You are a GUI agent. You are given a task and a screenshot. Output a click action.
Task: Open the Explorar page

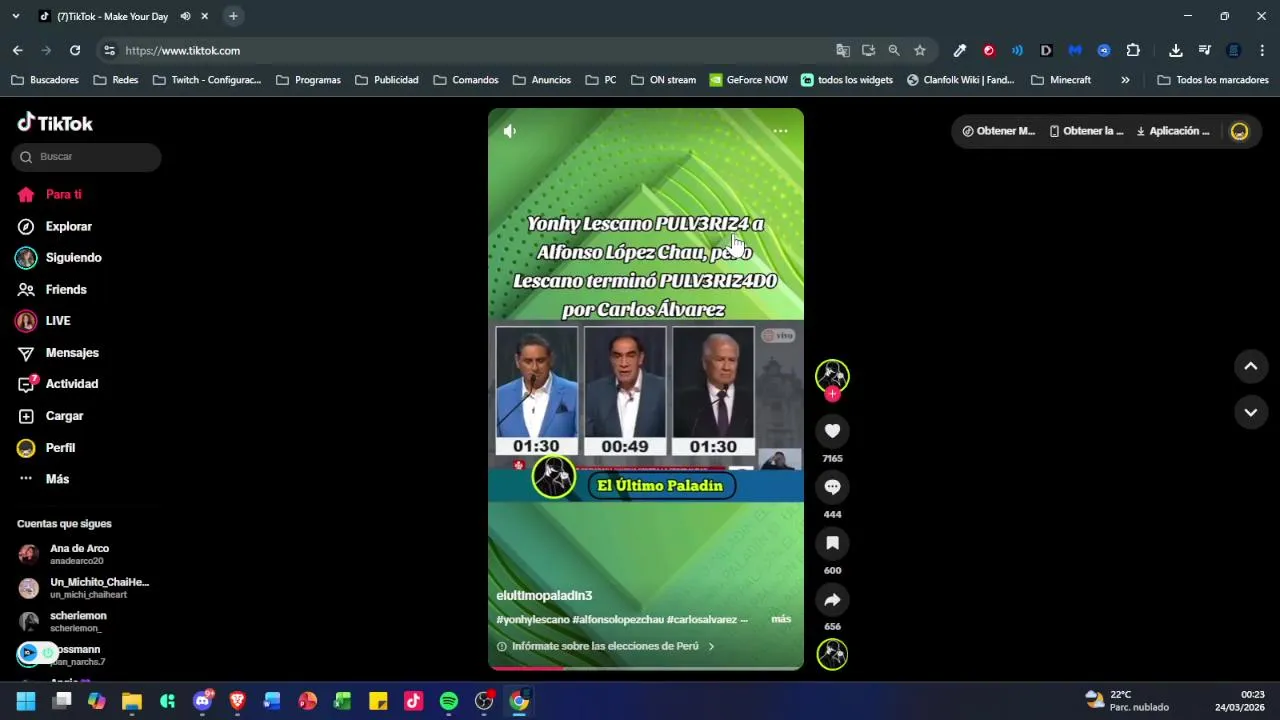55,226
